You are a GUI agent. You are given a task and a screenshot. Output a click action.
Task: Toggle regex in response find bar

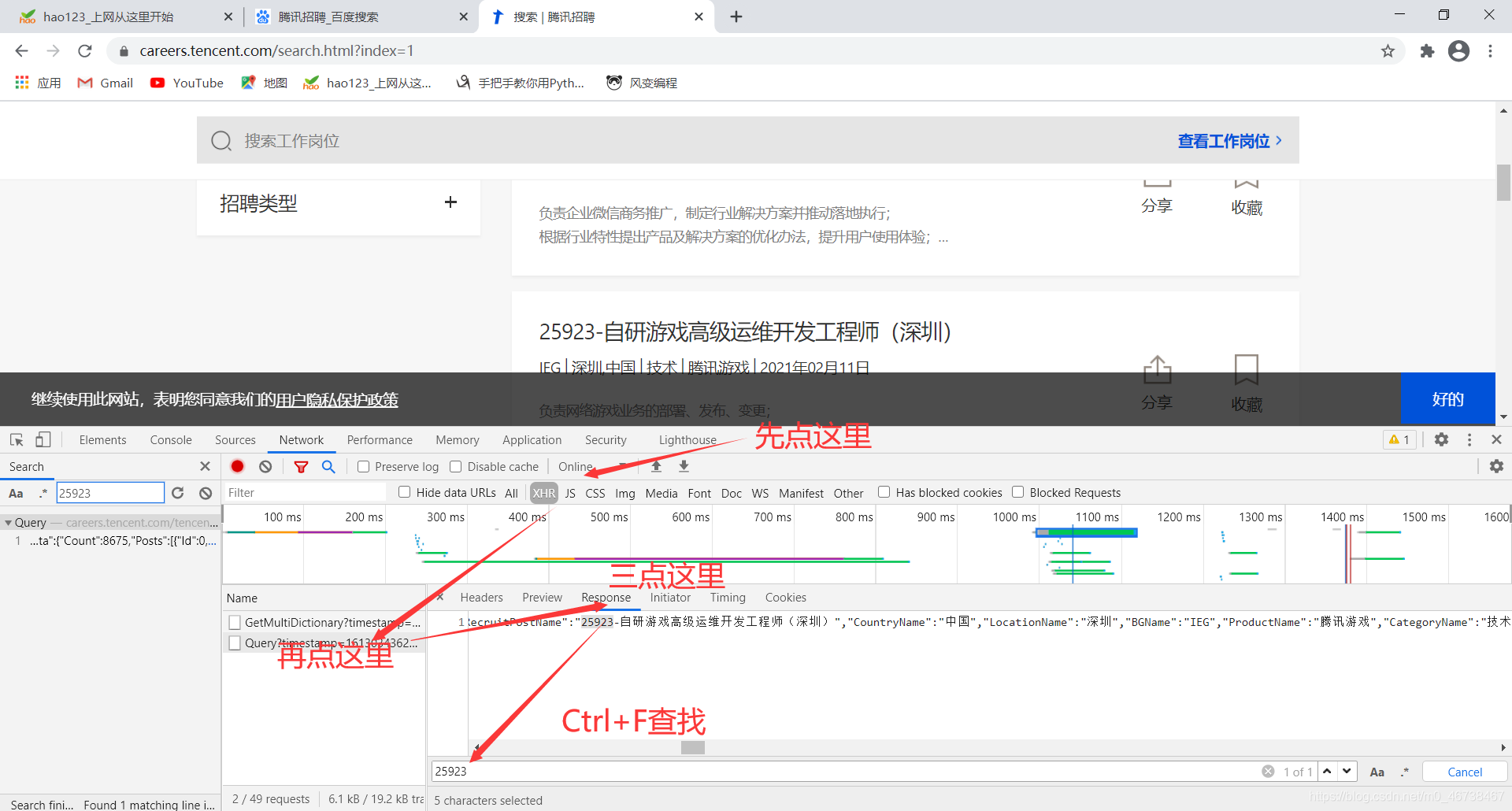click(x=1405, y=772)
